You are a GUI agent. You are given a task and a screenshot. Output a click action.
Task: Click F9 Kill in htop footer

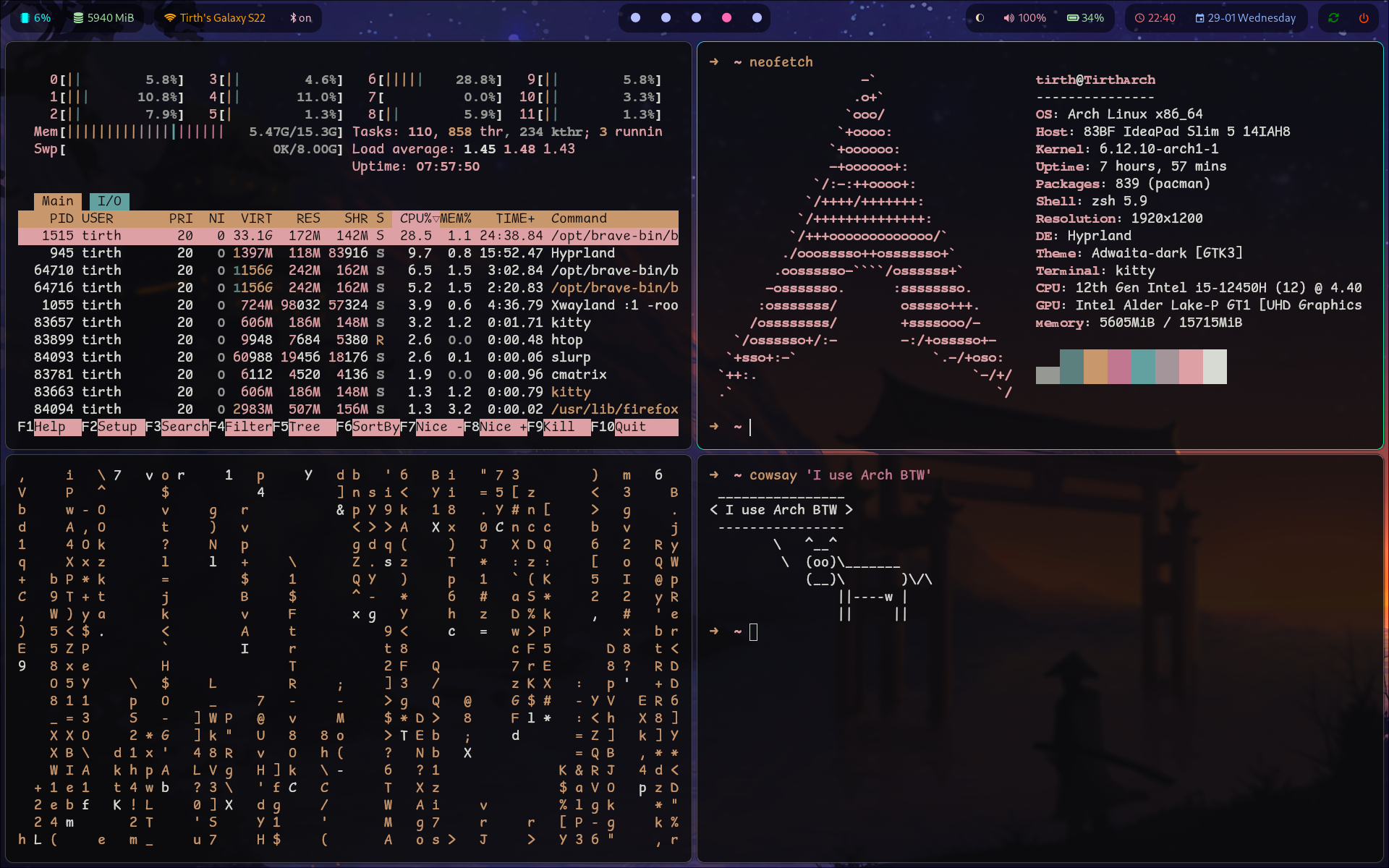coord(559,427)
